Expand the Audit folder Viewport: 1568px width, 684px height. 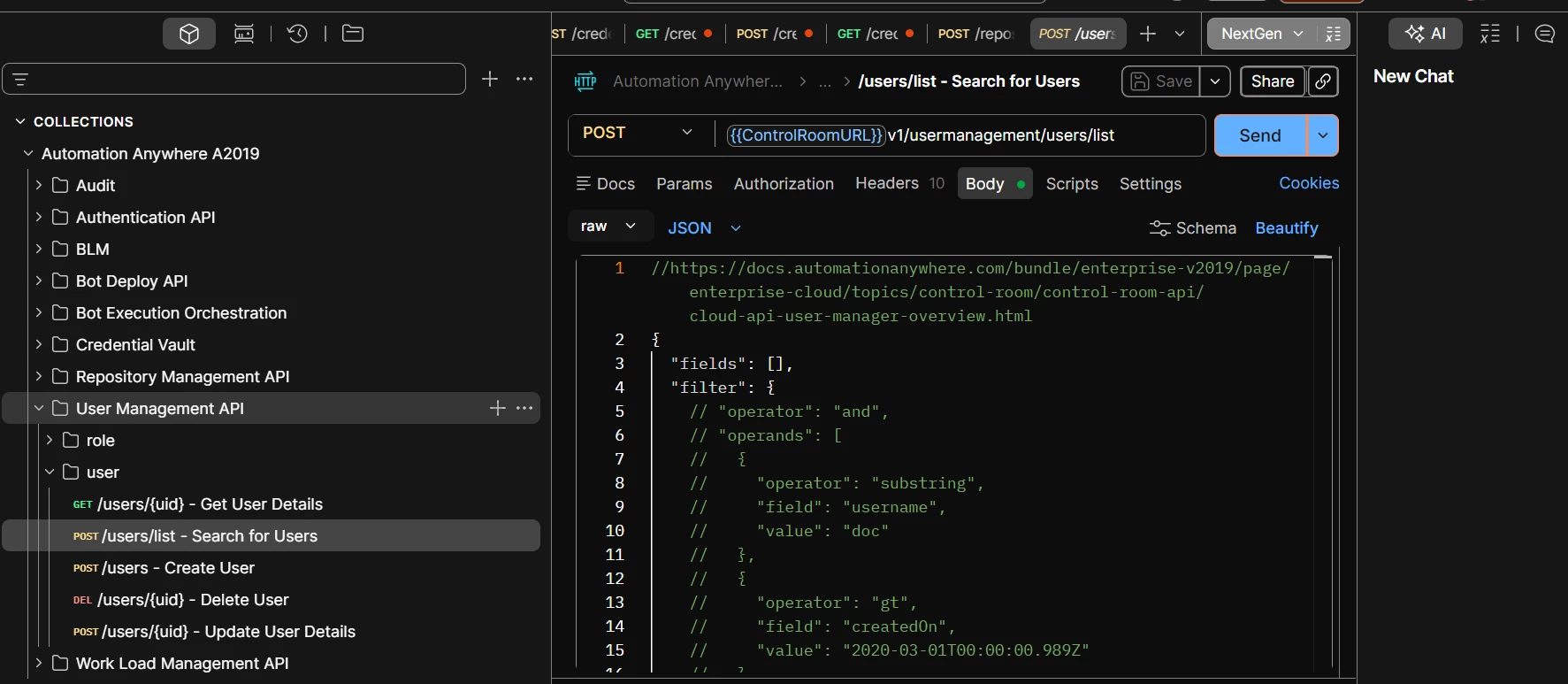[x=39, y=185]
